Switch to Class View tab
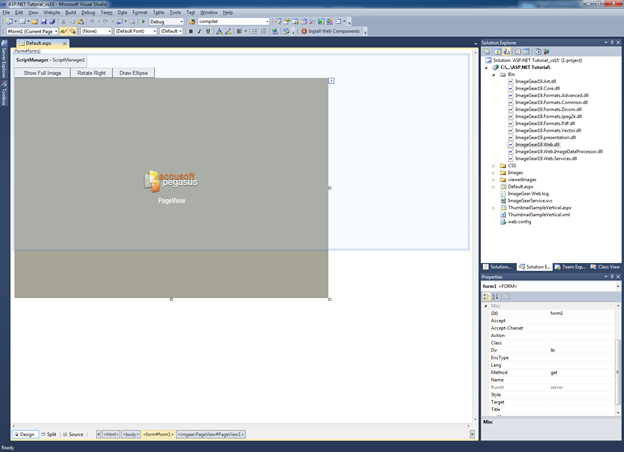Viewport: 624px width, 452px height. (605, 267)
